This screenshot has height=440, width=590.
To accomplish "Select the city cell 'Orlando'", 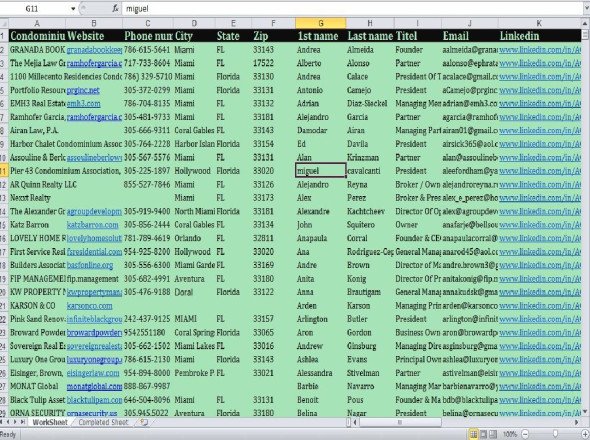I will pyautogui.click(x=194, y=238).
